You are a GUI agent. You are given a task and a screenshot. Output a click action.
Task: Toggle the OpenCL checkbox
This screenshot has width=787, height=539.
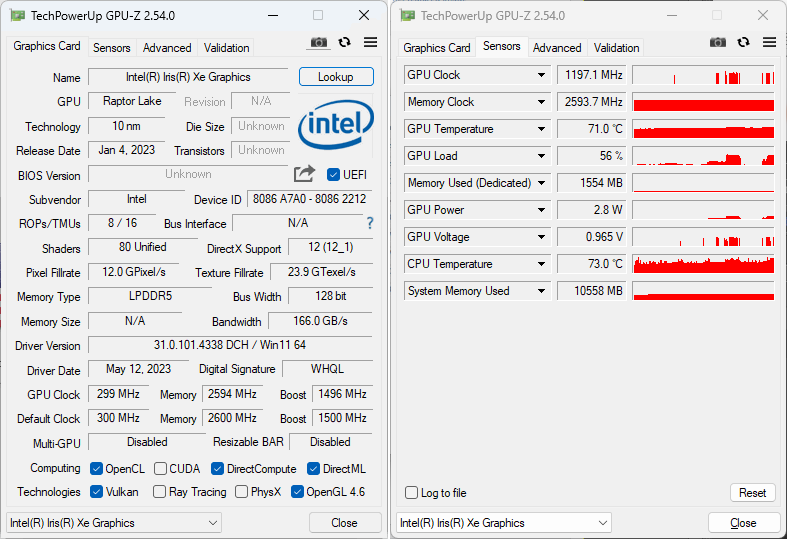(96, 469)
